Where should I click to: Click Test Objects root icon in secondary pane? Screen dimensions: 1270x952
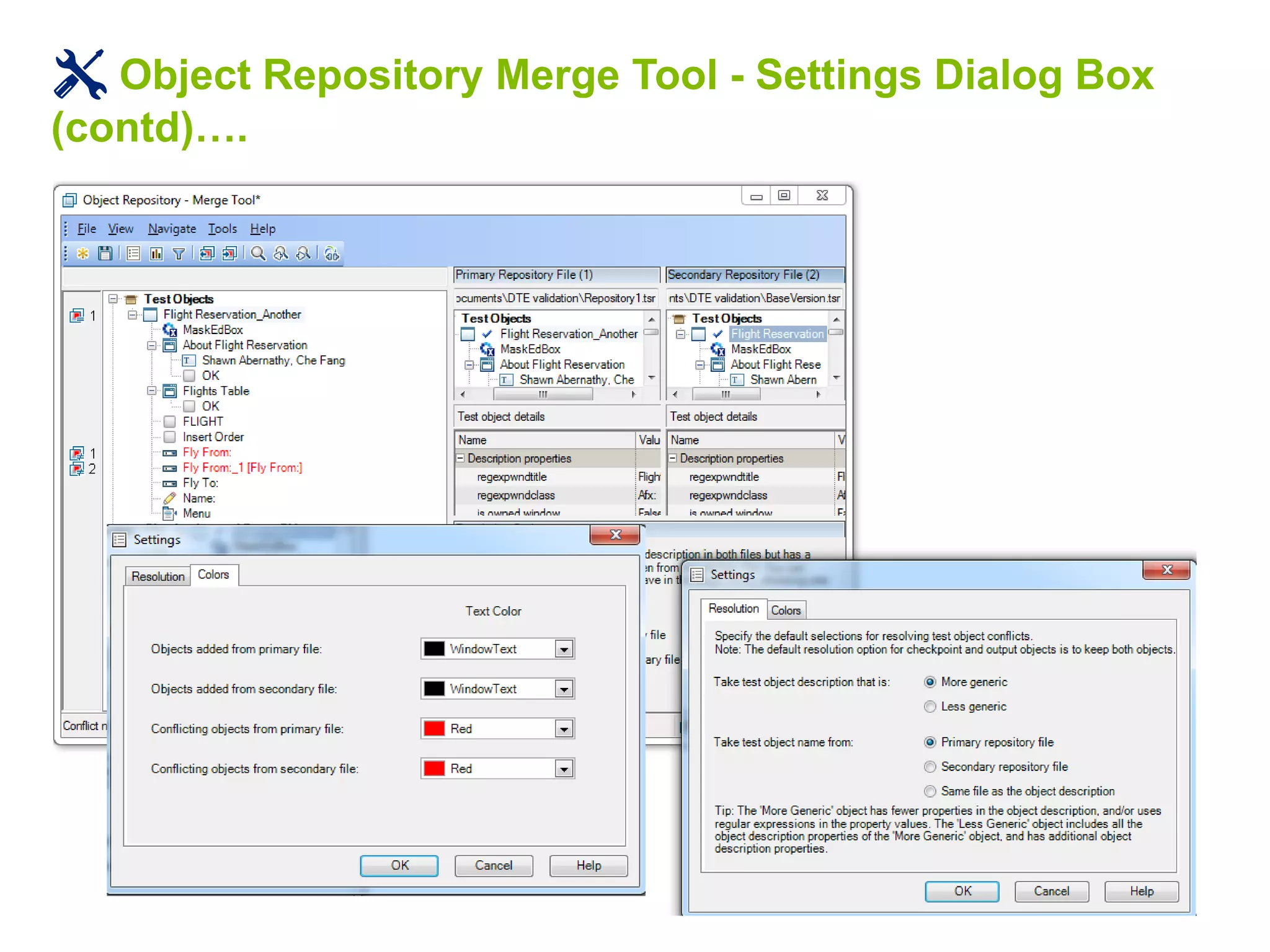click(680, 319)
